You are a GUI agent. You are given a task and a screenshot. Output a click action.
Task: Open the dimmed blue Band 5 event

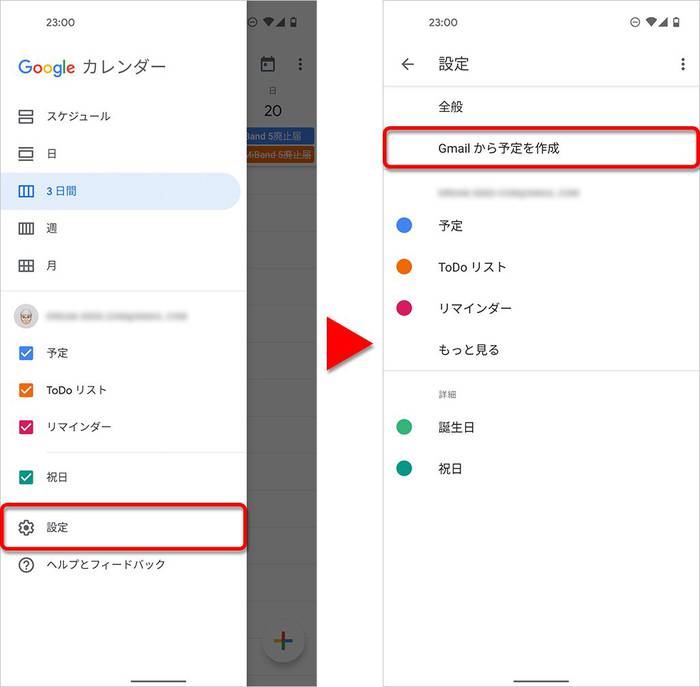[x=281, y=136]
